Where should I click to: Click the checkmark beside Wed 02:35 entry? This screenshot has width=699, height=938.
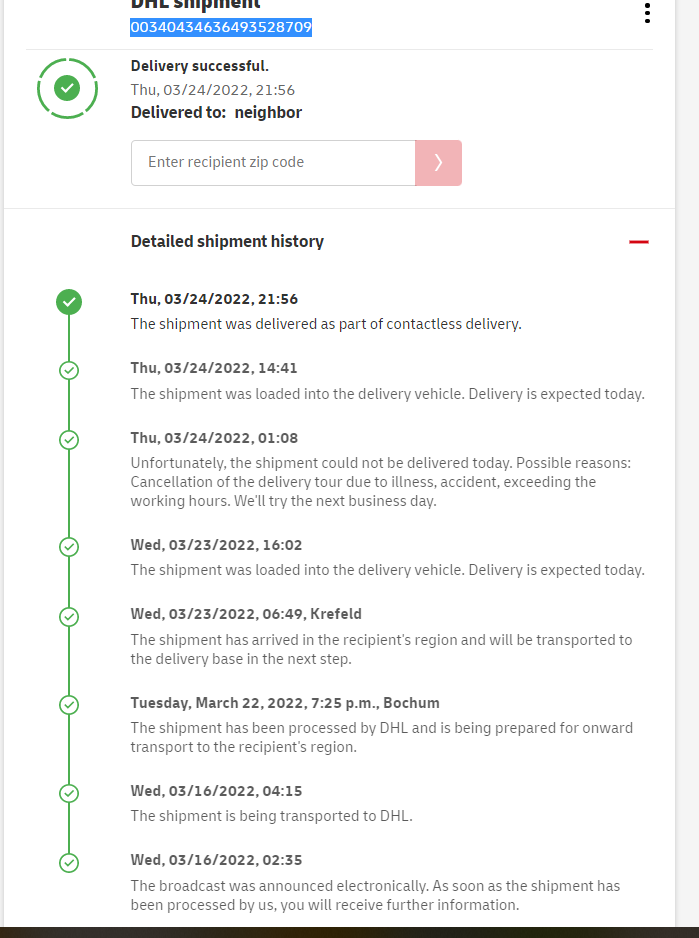click(69, 862)
